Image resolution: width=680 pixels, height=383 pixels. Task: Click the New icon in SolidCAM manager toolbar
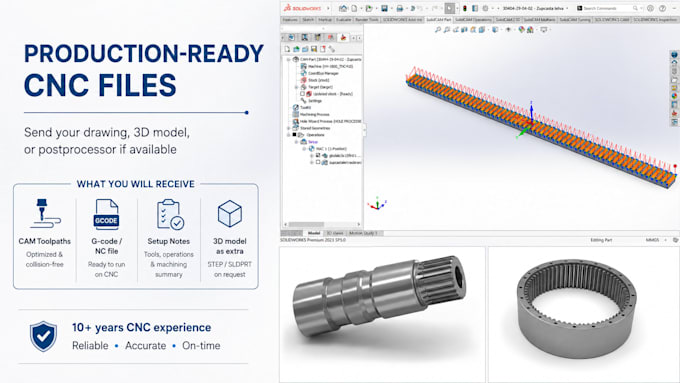click(x=288, y=49)
